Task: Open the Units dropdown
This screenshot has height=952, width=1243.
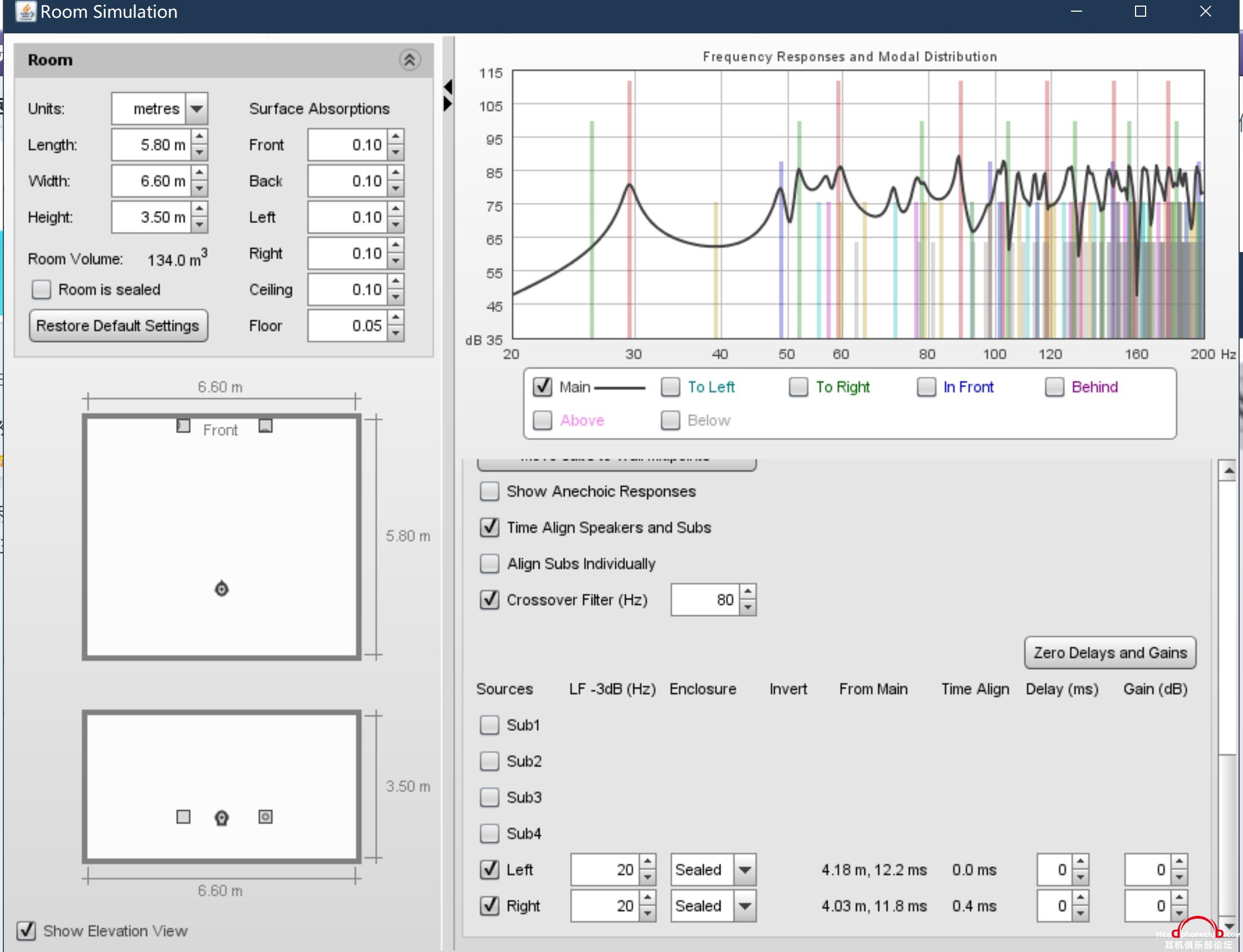Action: (196, 108)
